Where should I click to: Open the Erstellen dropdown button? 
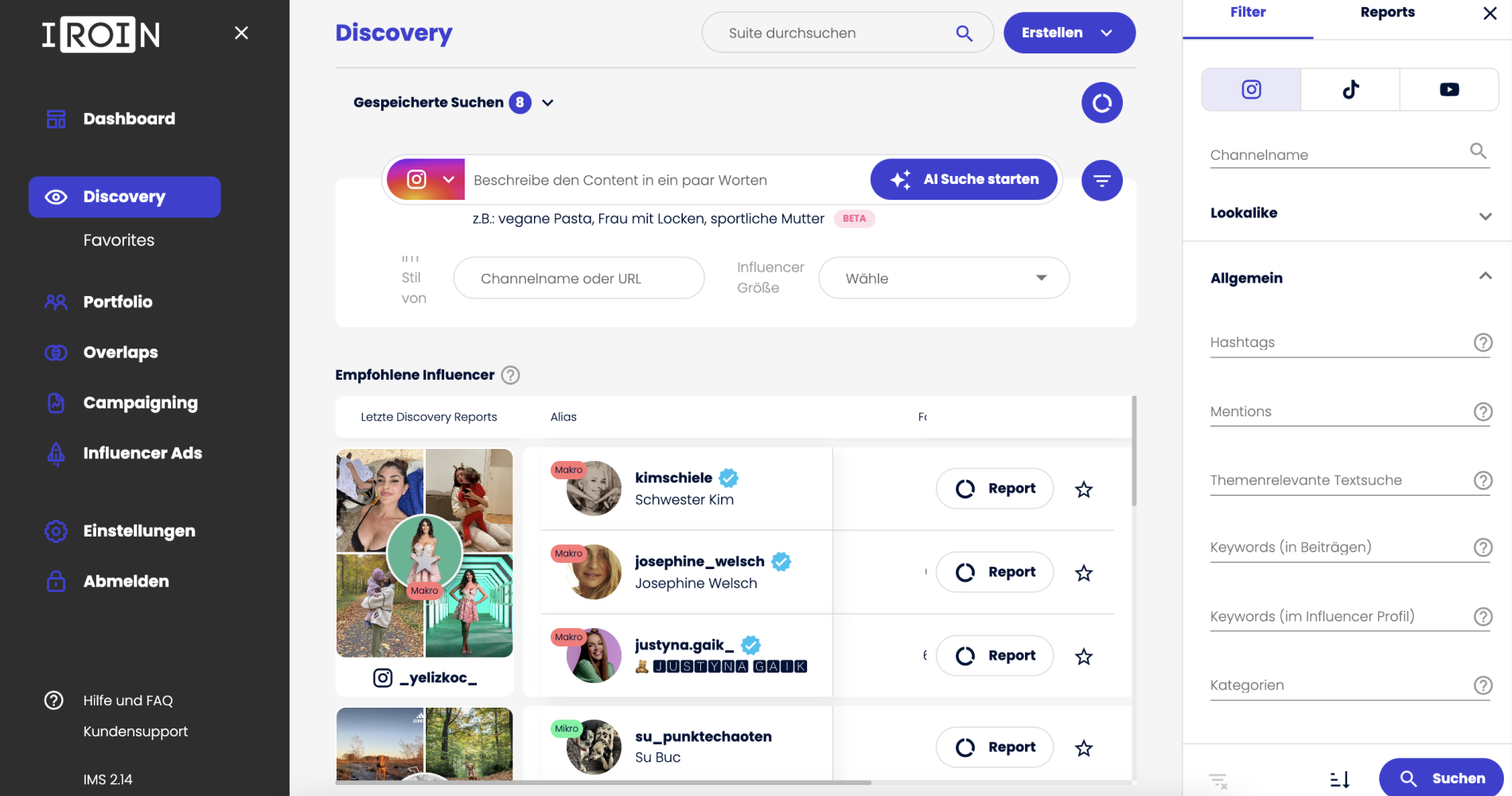pyautogui.click(x=1069, y=33)
